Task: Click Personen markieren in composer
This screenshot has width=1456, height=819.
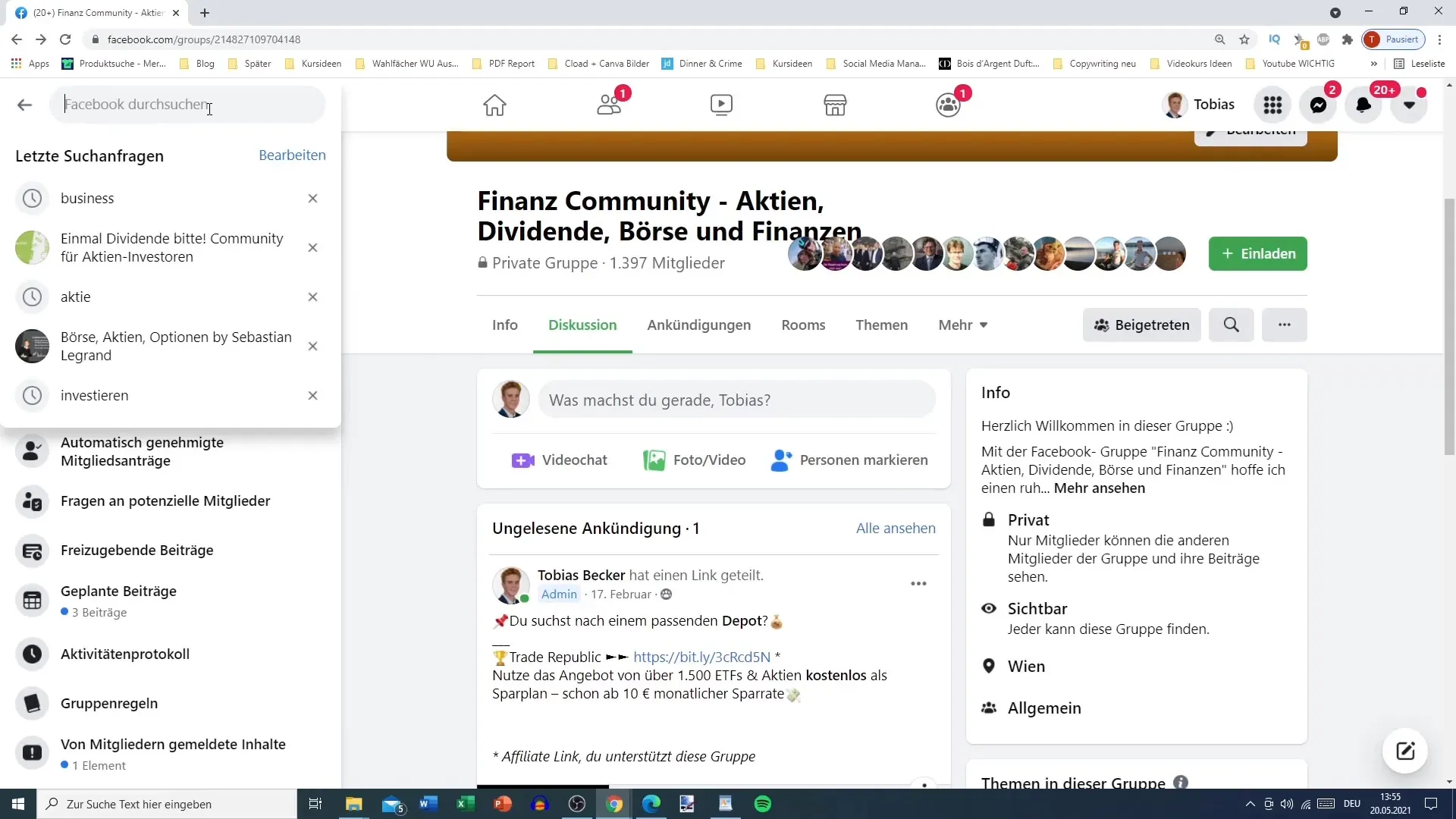Action: tap(849, 460)
